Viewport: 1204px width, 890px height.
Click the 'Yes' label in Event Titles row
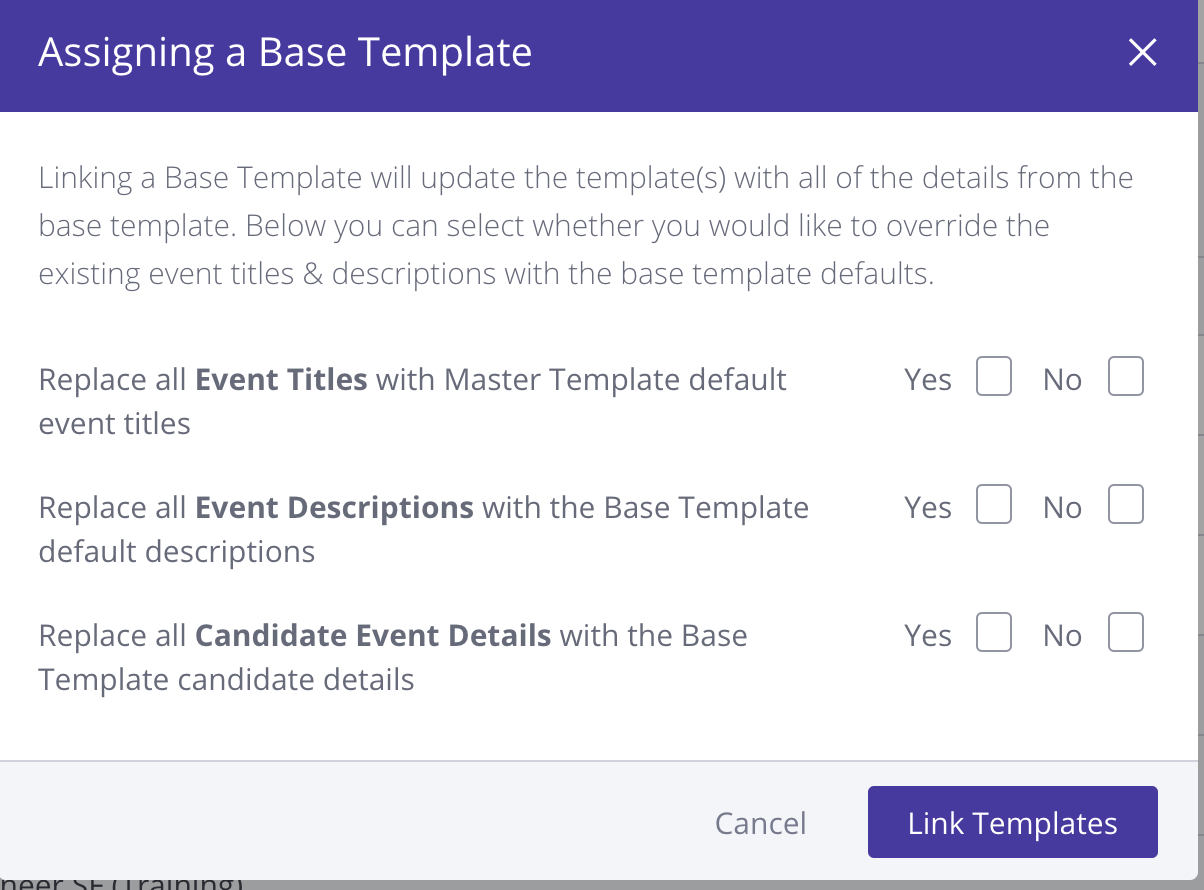[928, 380]
